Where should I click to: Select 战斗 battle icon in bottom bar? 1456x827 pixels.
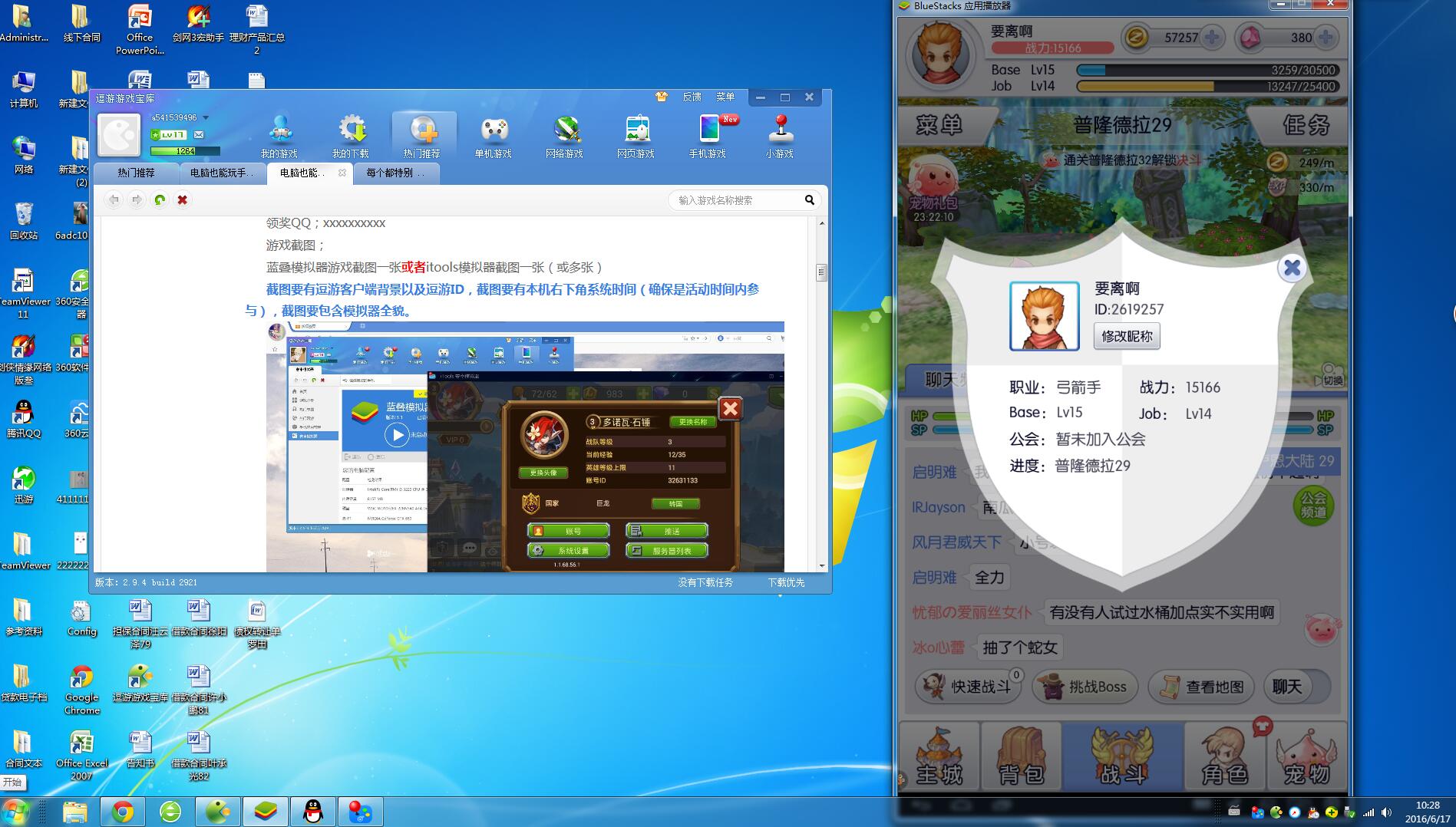[1123, 756]
